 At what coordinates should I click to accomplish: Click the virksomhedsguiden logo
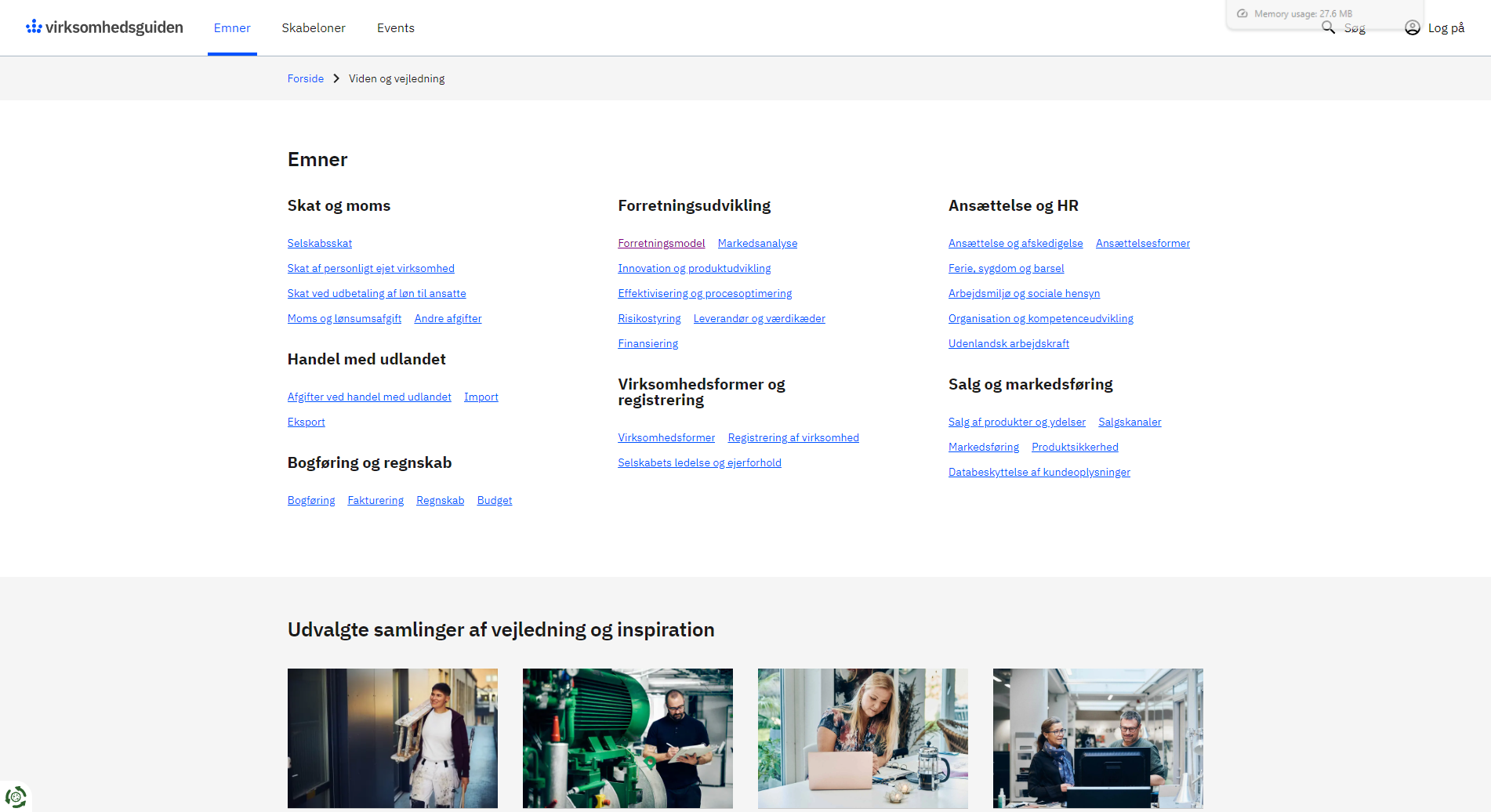[104, 27]
